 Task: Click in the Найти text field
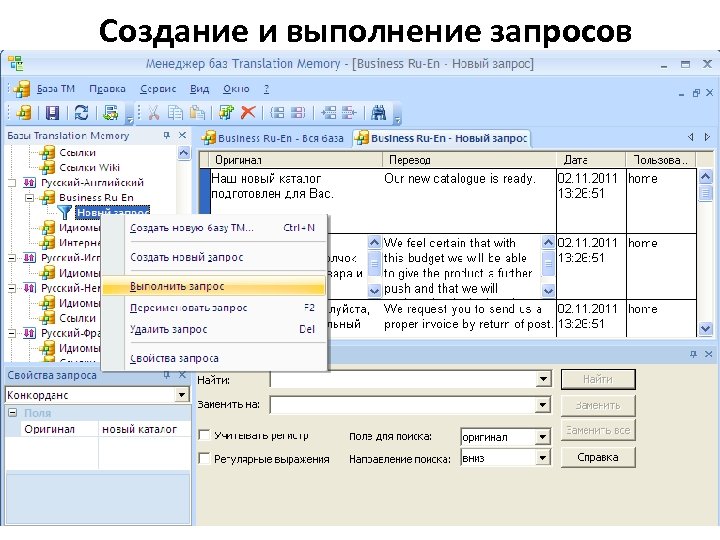pyautogui.click(x=404, y=379)
